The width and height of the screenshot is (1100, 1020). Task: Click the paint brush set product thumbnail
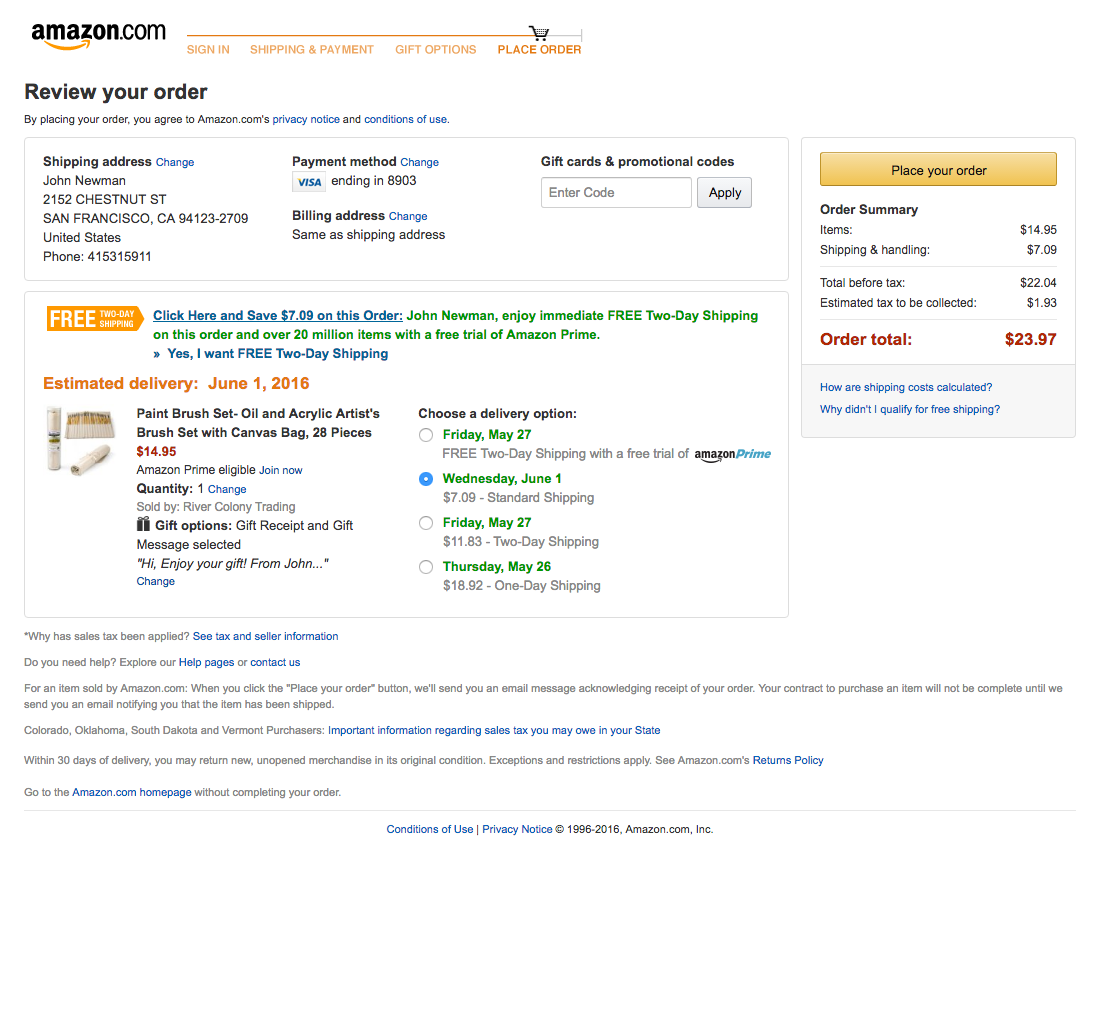click(x=80, y=441)
